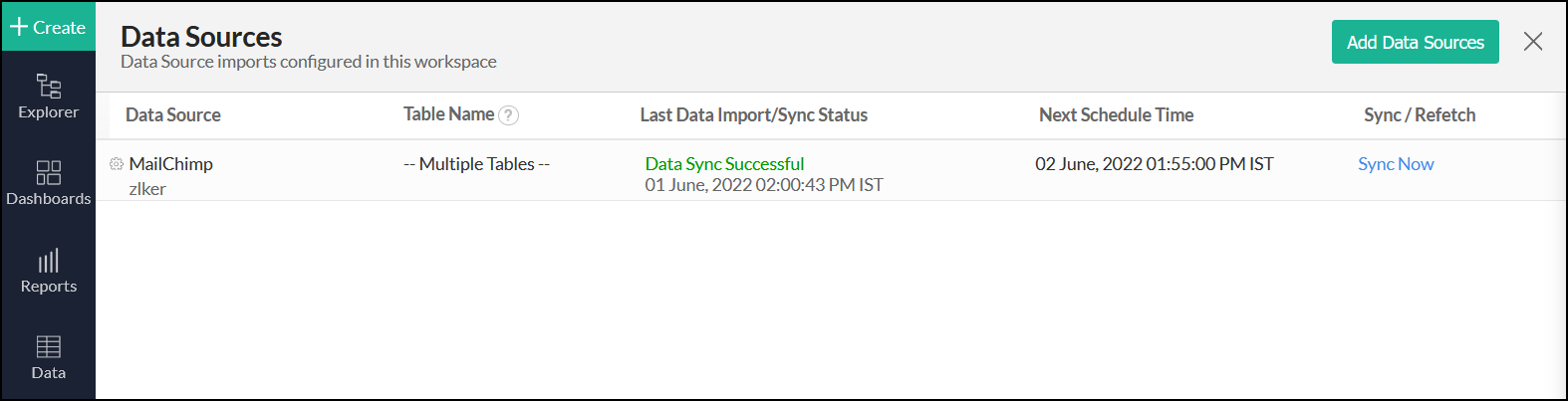Open the MailChimp settings gear icon
This screenshot has height=401, width=1568.
click(117, 164)
